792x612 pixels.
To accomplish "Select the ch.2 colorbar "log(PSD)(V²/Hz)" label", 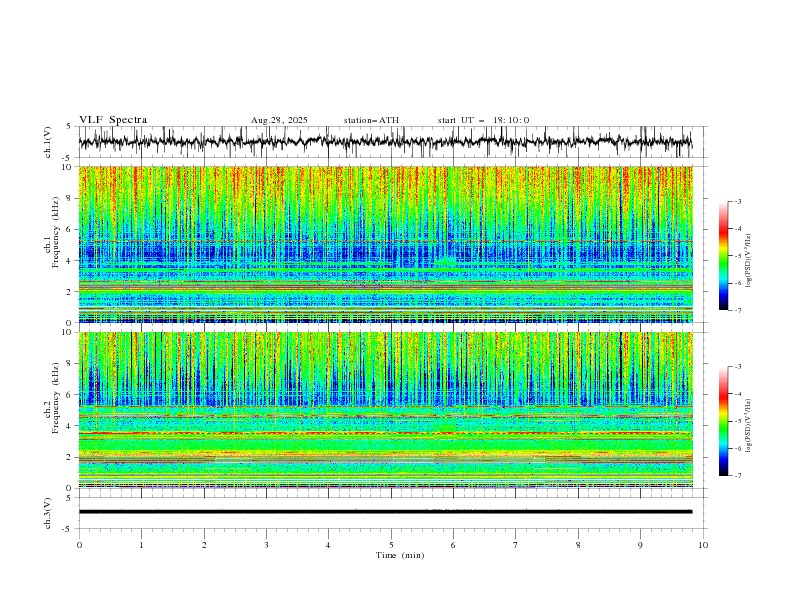I will pos(749,426).
